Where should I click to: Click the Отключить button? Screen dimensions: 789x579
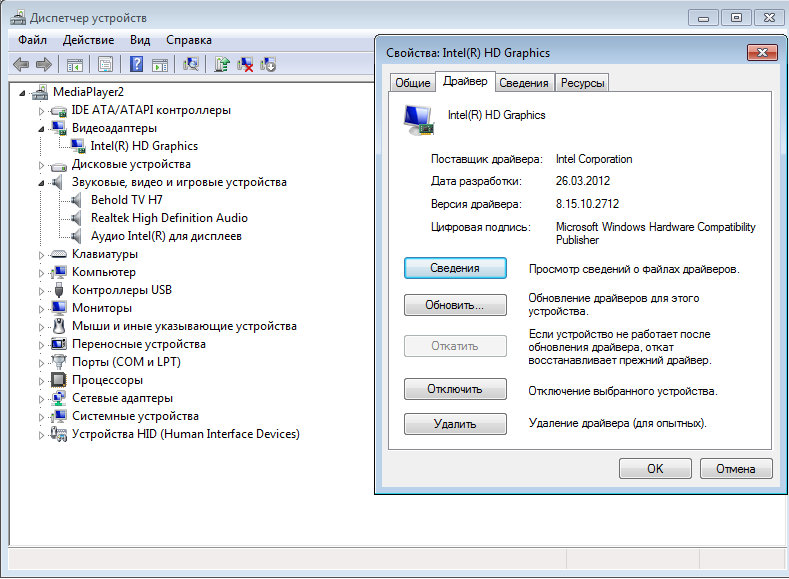(455, 389)
